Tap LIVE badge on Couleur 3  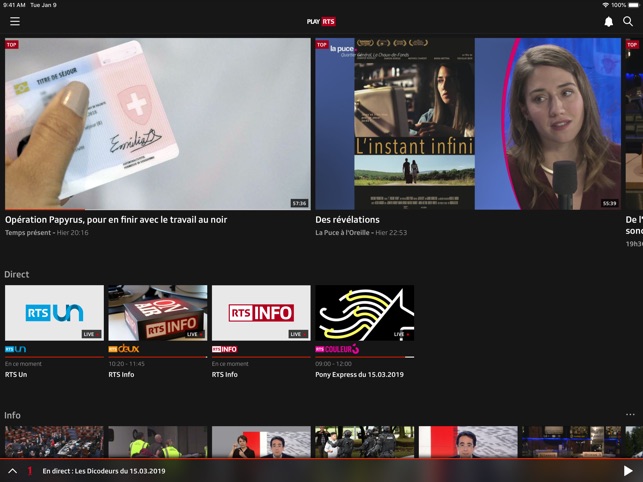(x=401, y=334)
